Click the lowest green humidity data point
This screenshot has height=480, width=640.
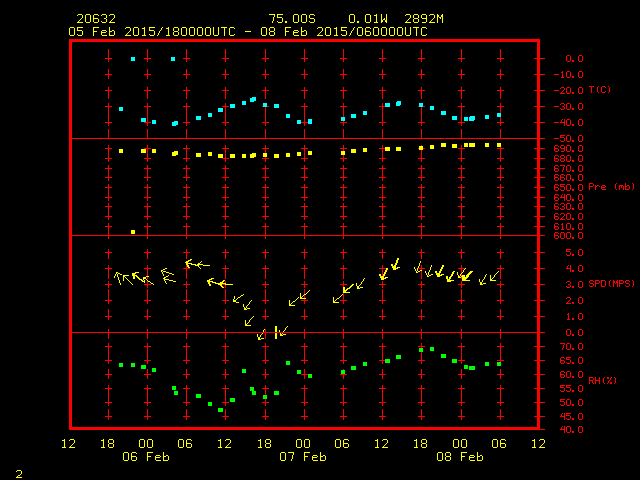(x=221, y=410)
